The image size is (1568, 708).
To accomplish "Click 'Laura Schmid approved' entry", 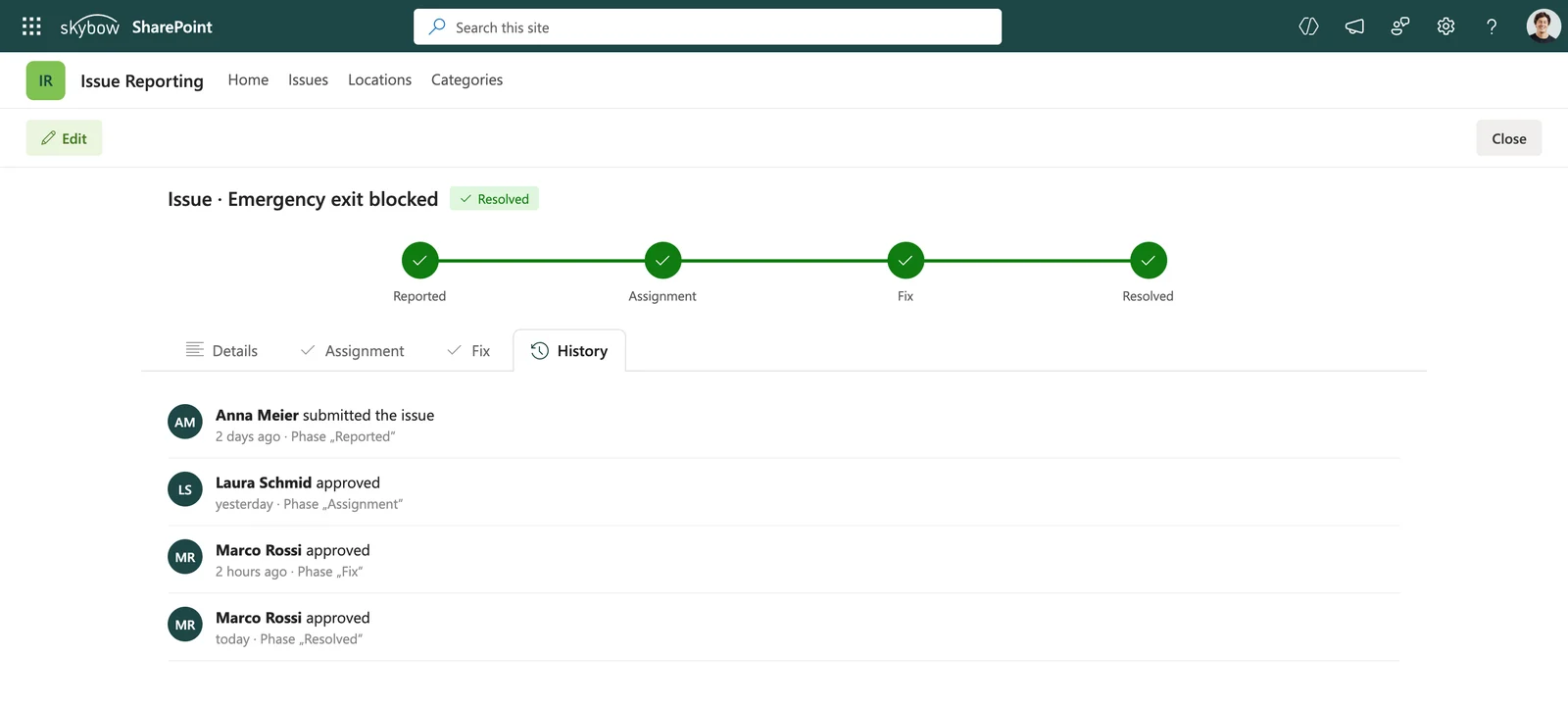I will point(298,483).
